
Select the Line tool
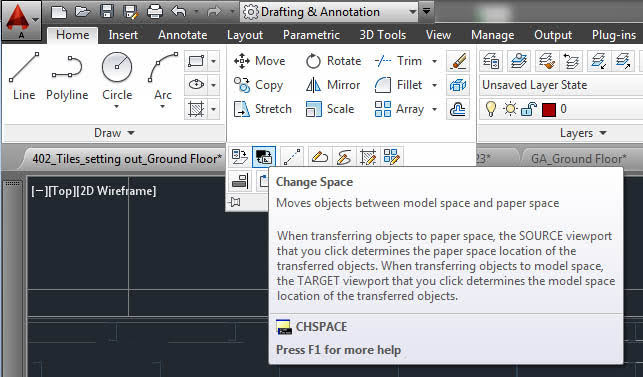[24, 76]
